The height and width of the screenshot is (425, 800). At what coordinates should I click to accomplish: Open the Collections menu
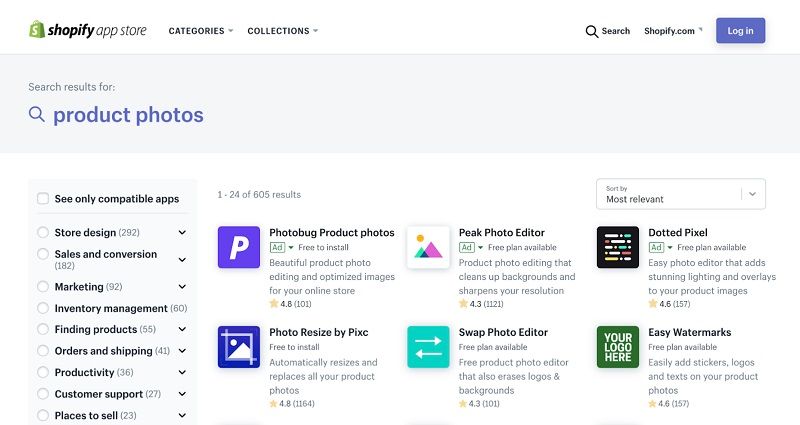(283, 31)
